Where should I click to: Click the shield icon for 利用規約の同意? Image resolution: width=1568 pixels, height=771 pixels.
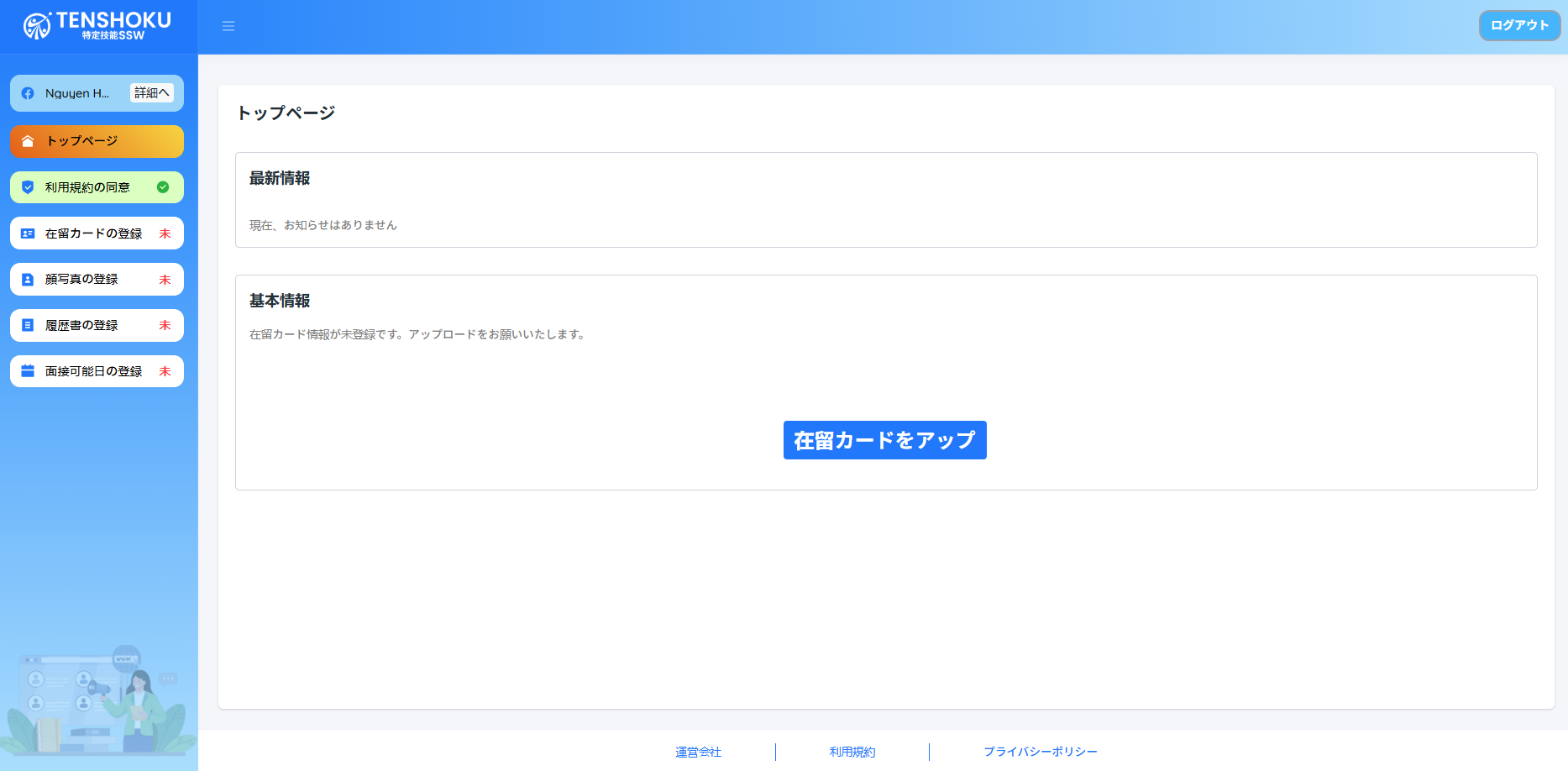click(x=28, y=187)
